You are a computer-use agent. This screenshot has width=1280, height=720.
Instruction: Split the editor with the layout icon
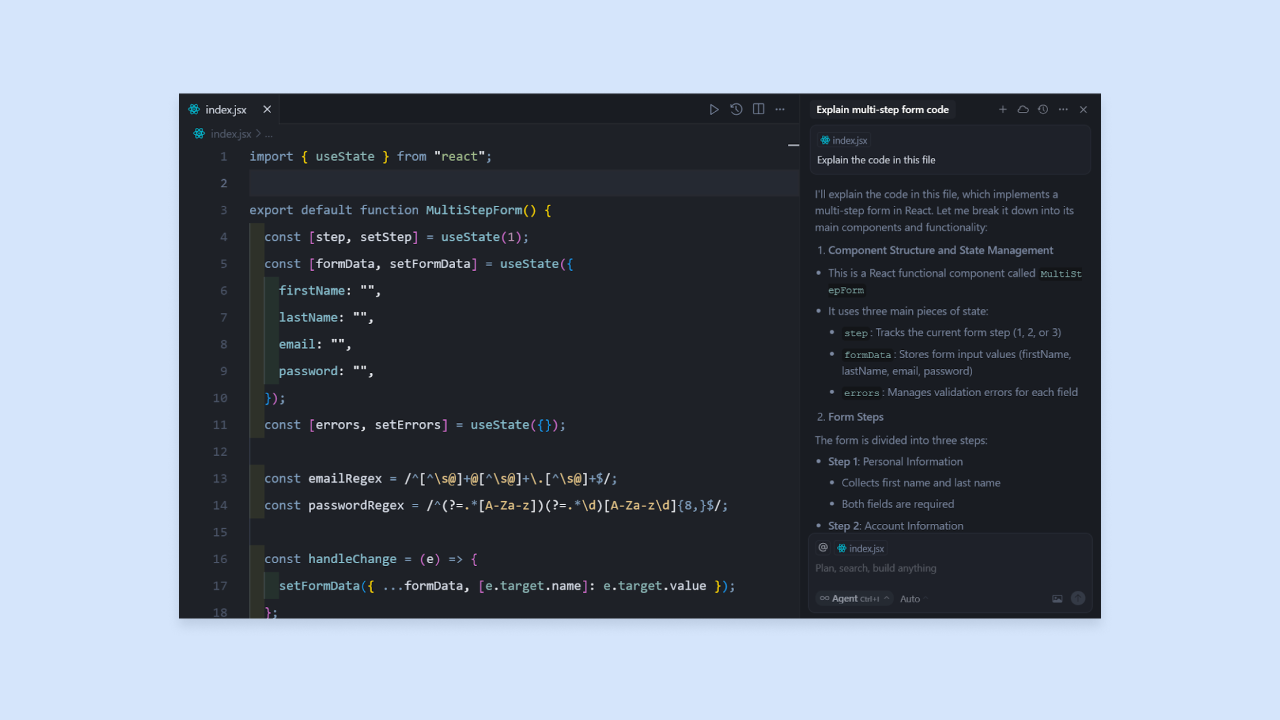[x=758, y=109]
